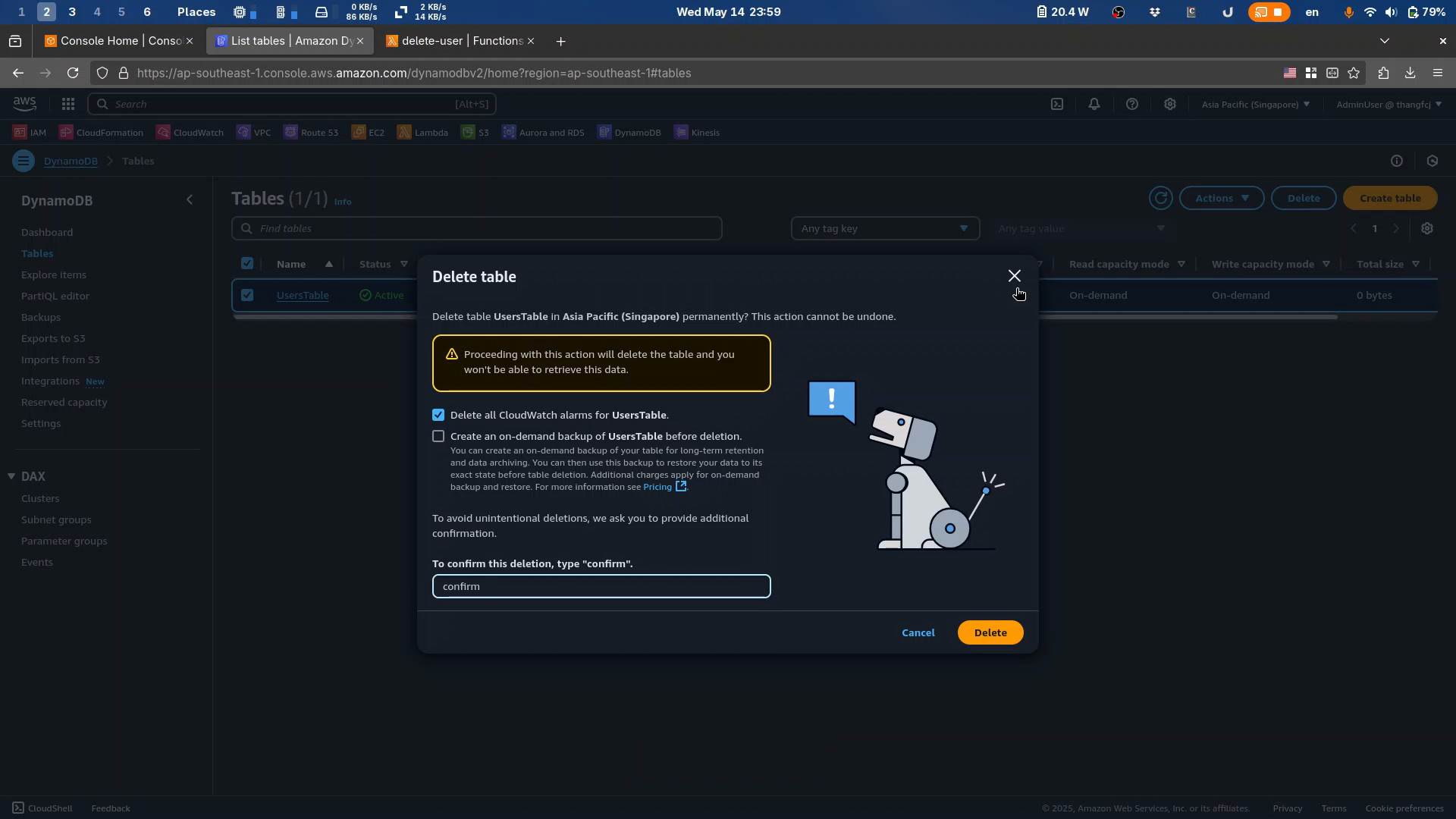This screenshot has width=1456, height=819.
Task: Collapse the DAX section
Action: [x=11, y=476]
